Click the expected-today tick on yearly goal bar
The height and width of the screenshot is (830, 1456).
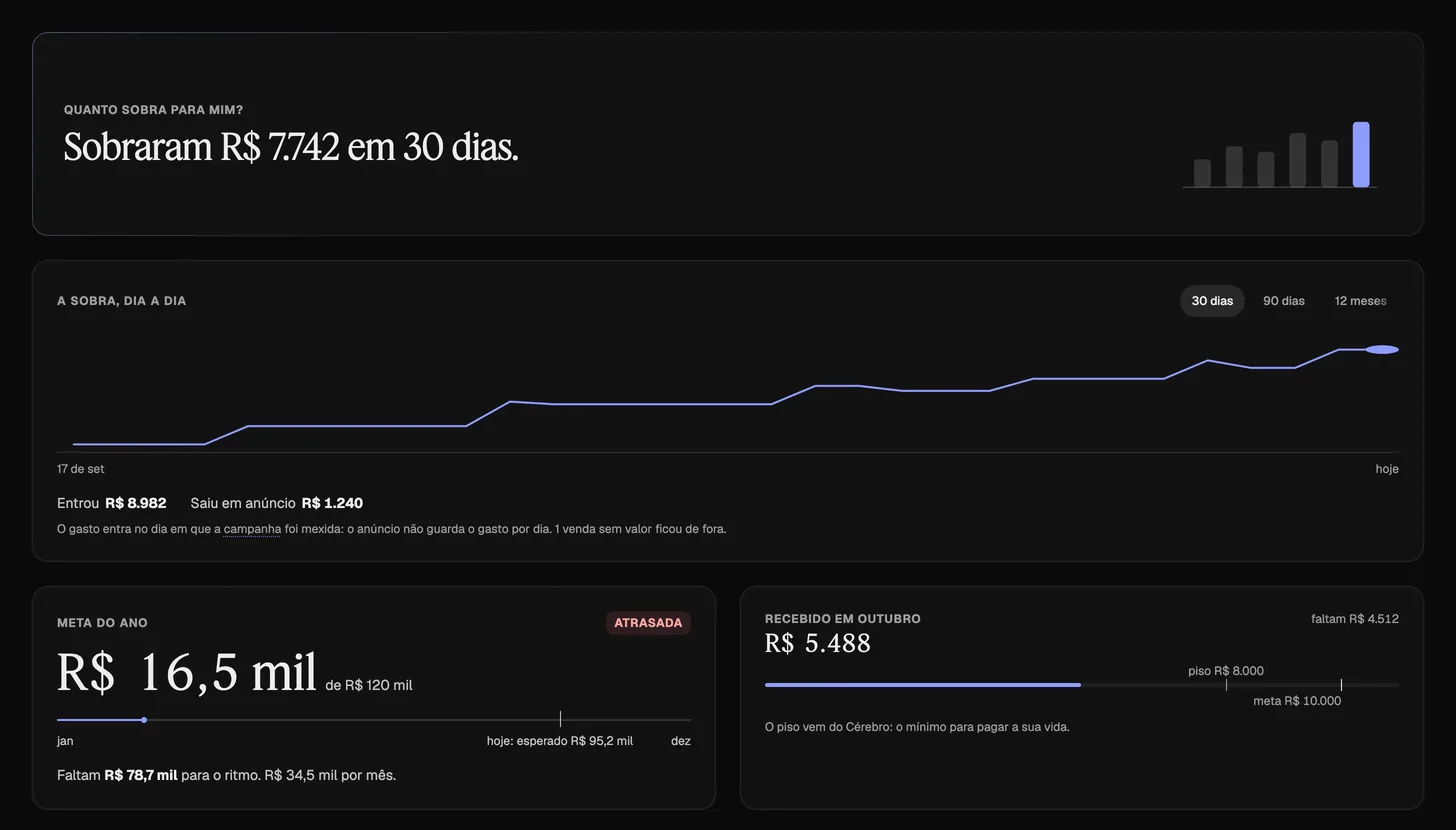pos(560,719)
